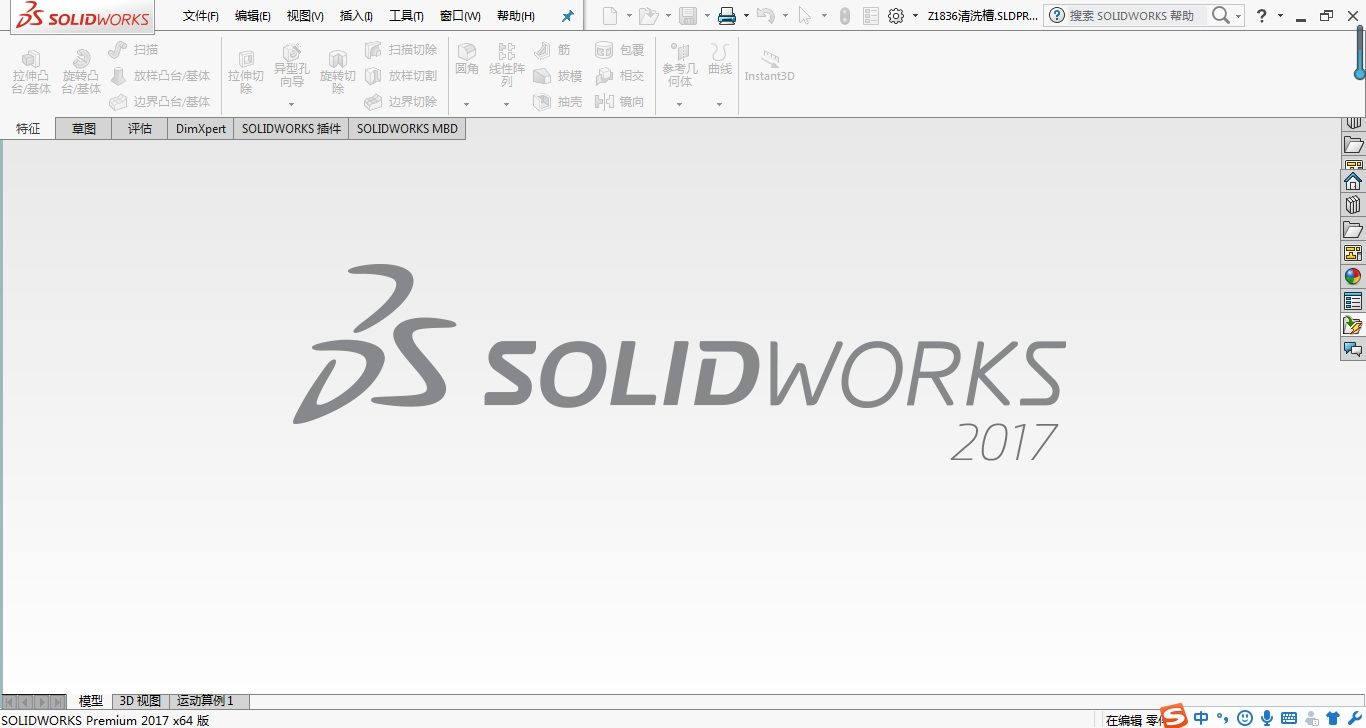Click the Open file folder icon
This screenshot has height=728, width=1366.
tap(648, 15)
